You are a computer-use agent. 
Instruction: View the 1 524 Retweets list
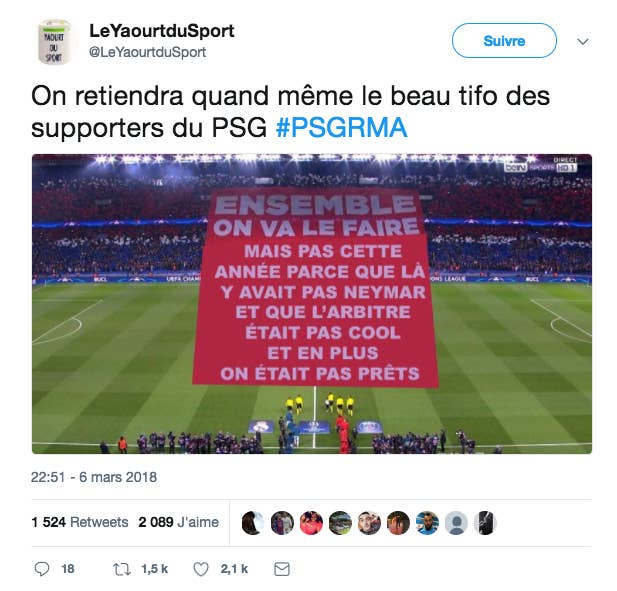coord(80,522)
